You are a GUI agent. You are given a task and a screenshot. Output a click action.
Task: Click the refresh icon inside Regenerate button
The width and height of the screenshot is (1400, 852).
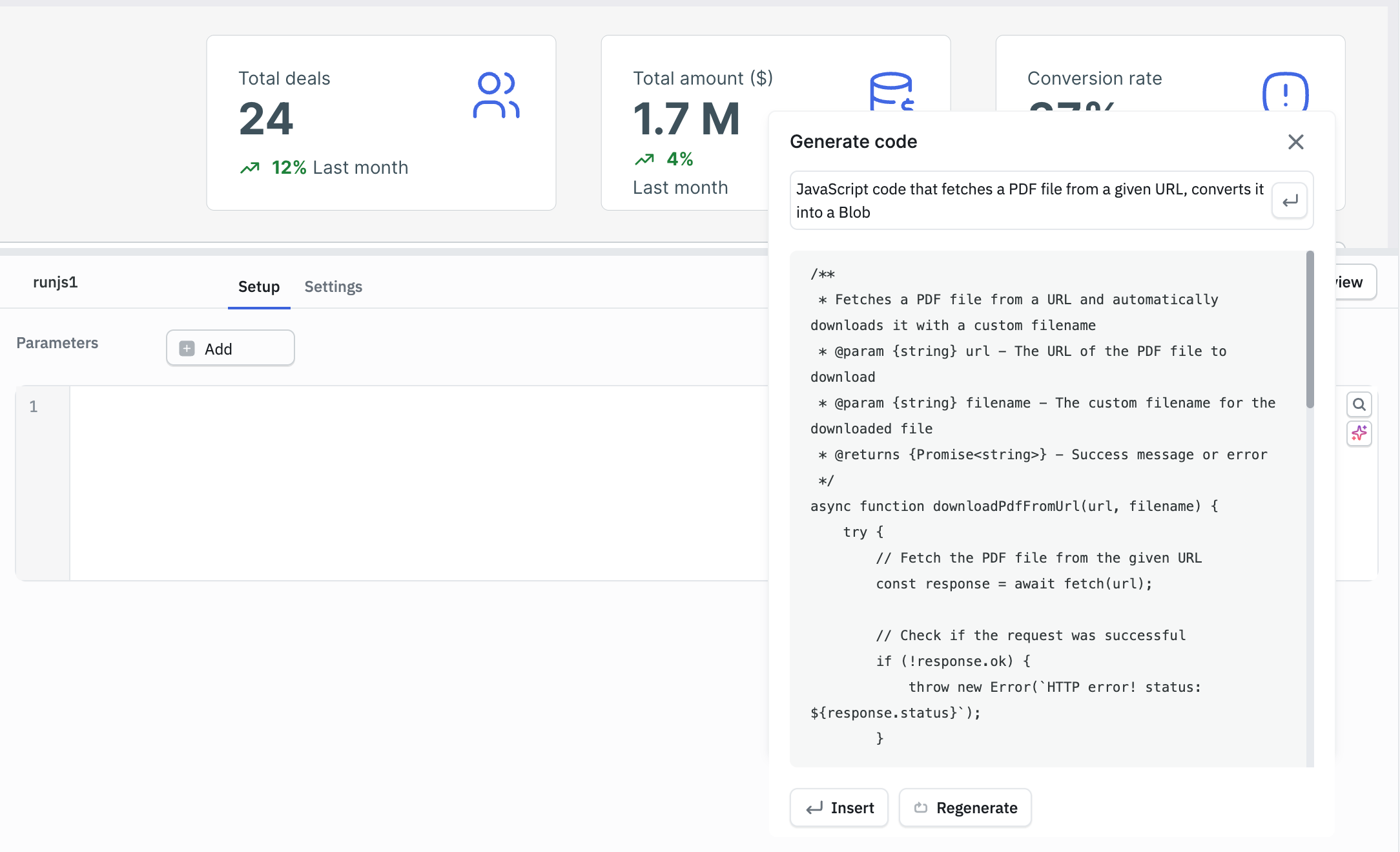pos(920,807)
